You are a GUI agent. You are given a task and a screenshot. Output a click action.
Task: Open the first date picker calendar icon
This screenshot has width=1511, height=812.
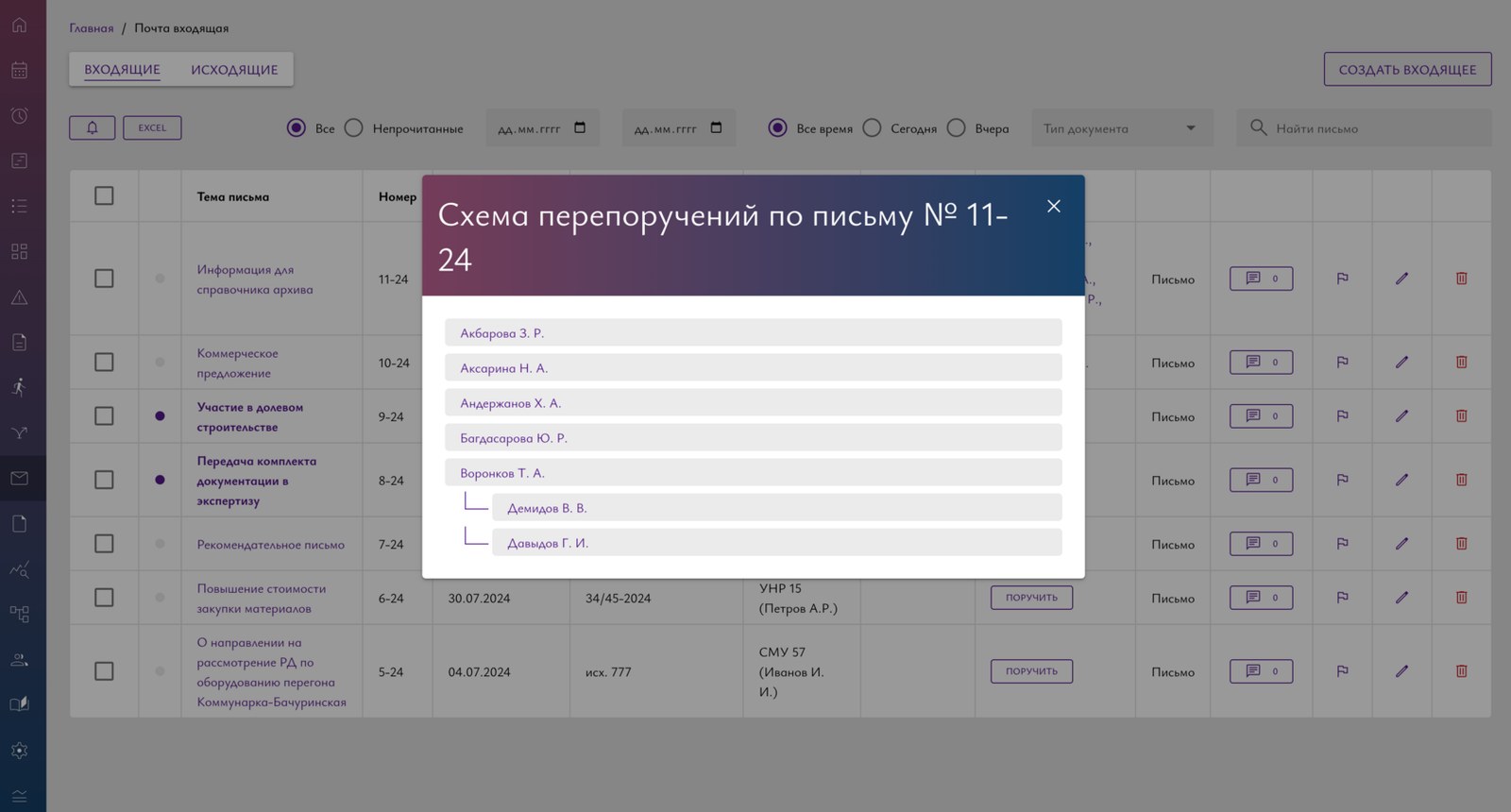[x=580, y=127]
